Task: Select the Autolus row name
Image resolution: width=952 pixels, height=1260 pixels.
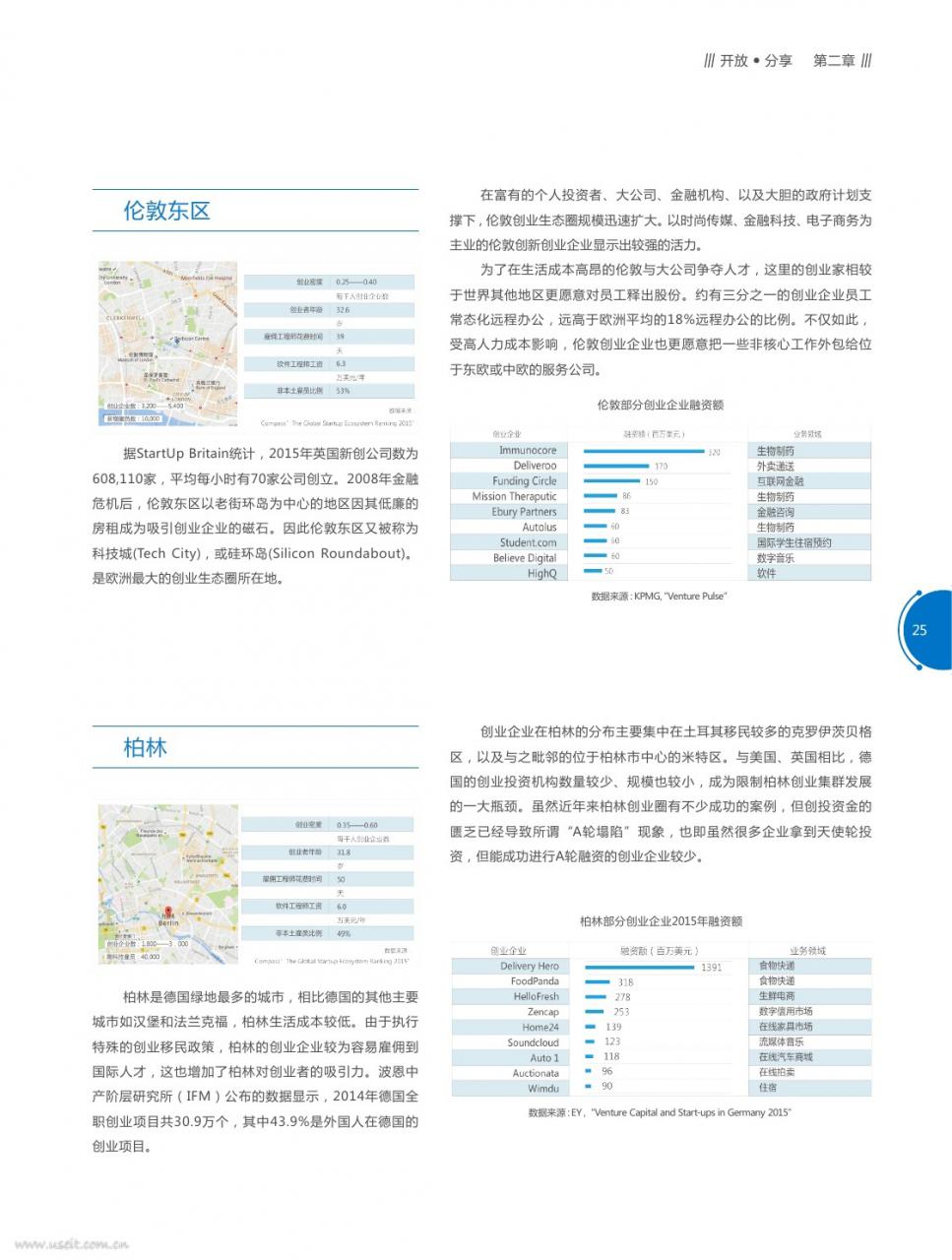Action: tap(539, 528)
